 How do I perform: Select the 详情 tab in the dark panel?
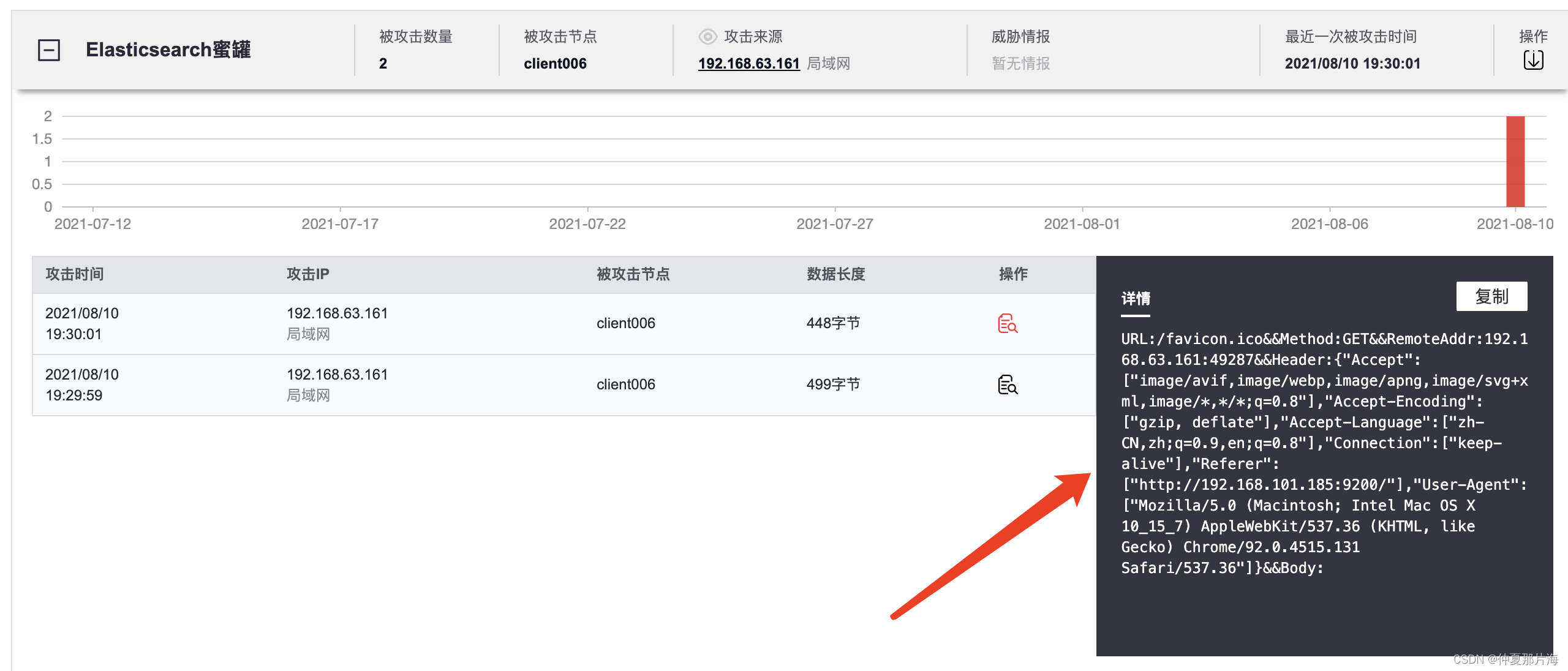click(1136, 299)
